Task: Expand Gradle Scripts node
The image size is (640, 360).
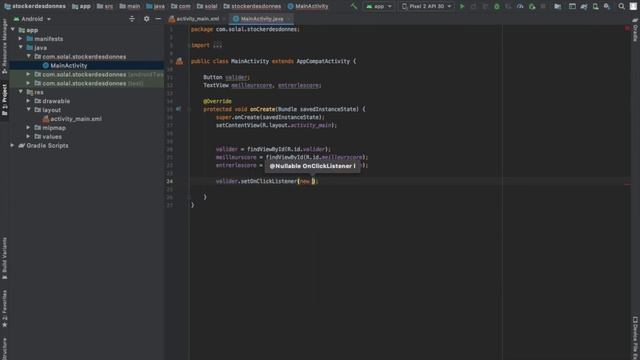Action: pos(13,145)
